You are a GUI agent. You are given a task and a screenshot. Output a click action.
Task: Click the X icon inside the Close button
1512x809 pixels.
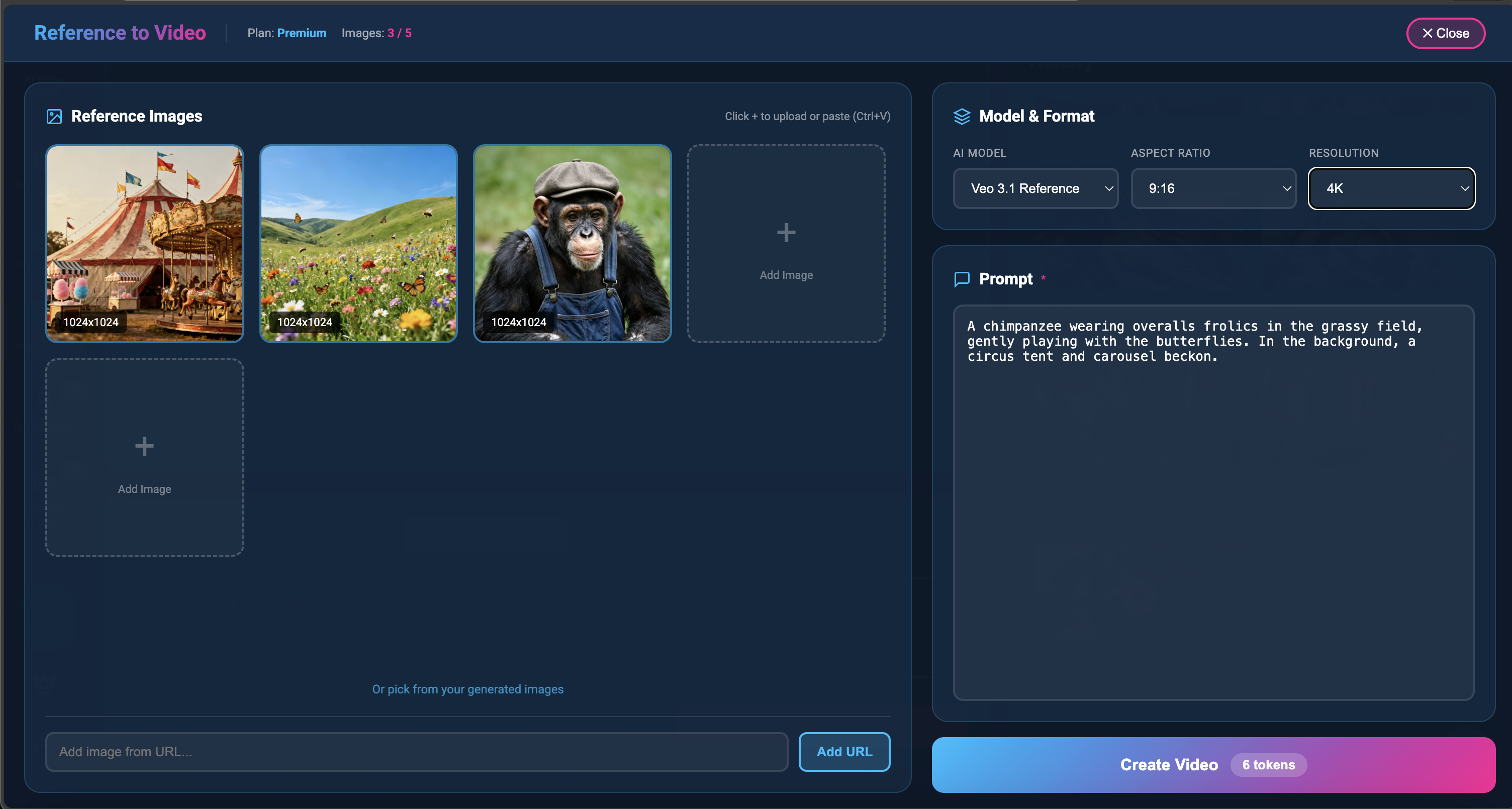click(1428, 33)
